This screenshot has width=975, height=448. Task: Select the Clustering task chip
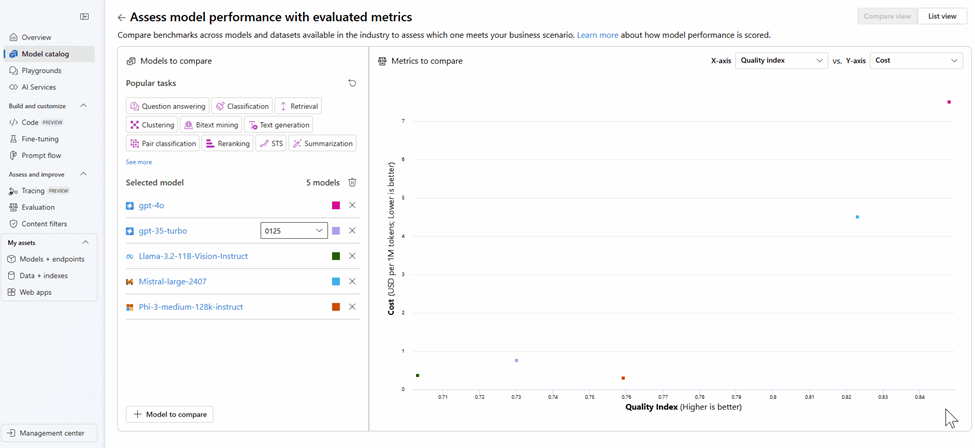coord(152,125)
